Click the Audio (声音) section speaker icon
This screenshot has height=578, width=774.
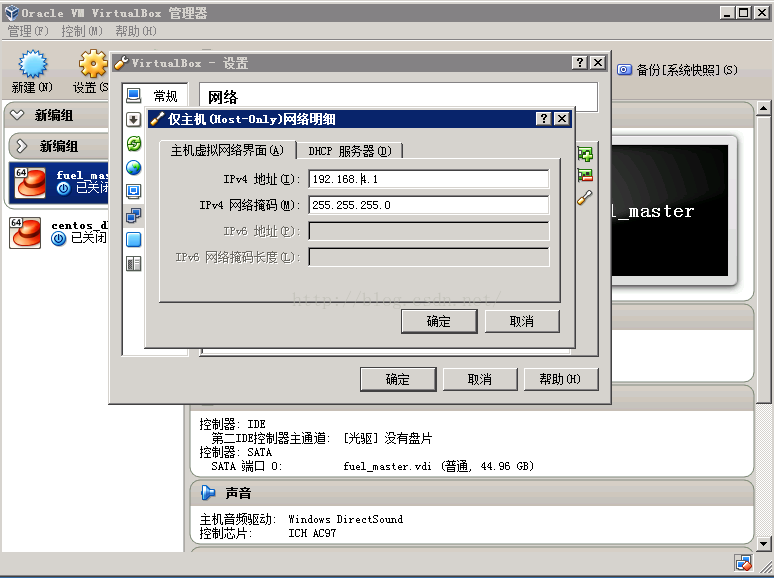coord(208,493)
